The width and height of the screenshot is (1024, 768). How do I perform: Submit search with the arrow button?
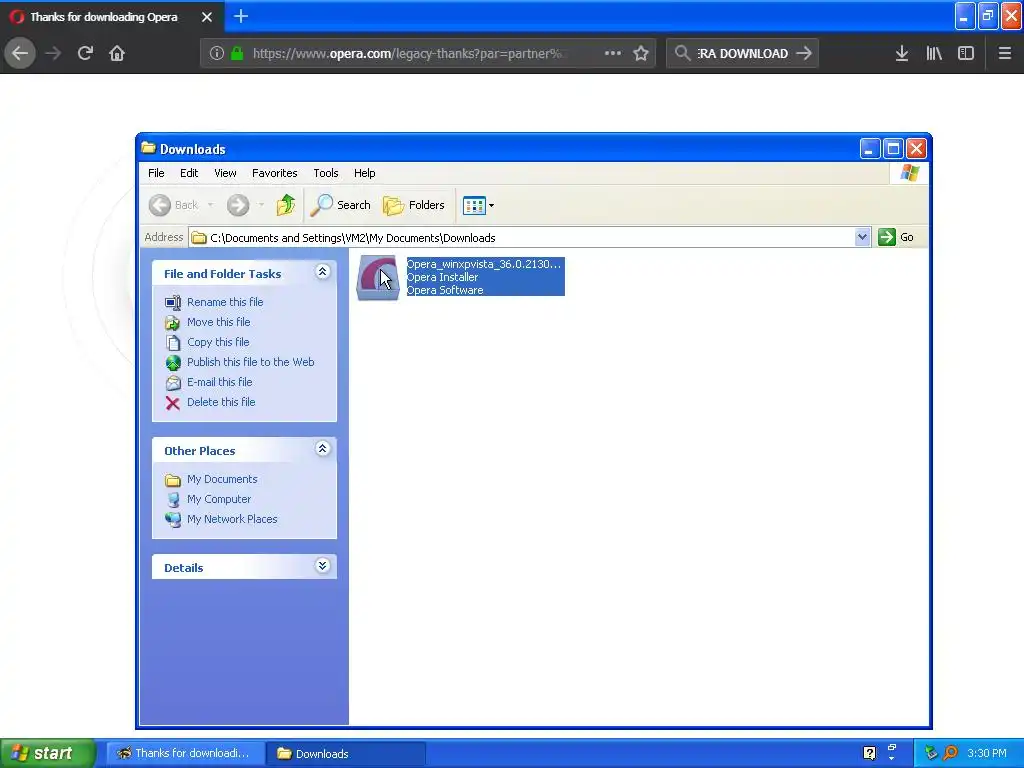pyautogui.click(x=804, y=53)
